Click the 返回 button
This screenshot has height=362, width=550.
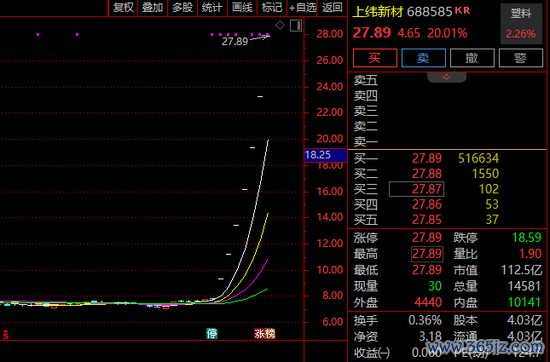pos(332,8)
